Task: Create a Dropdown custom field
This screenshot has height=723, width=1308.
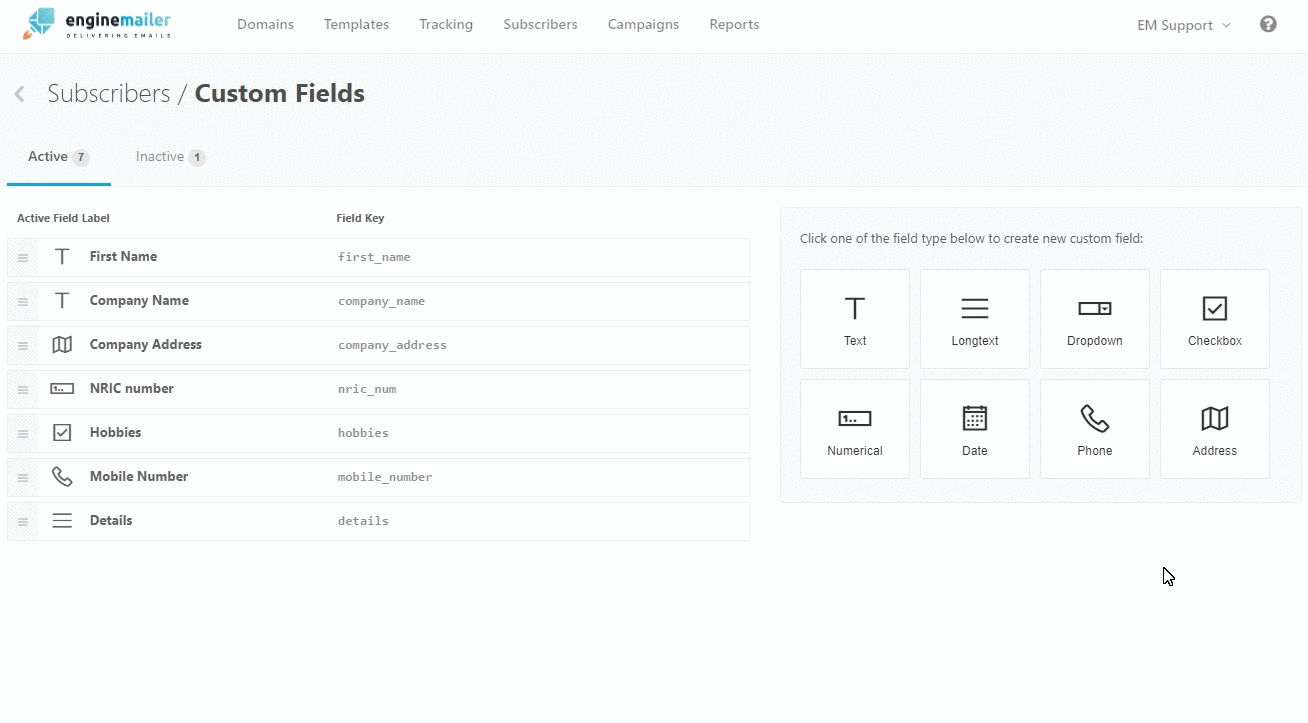Action: [1095, 319]
